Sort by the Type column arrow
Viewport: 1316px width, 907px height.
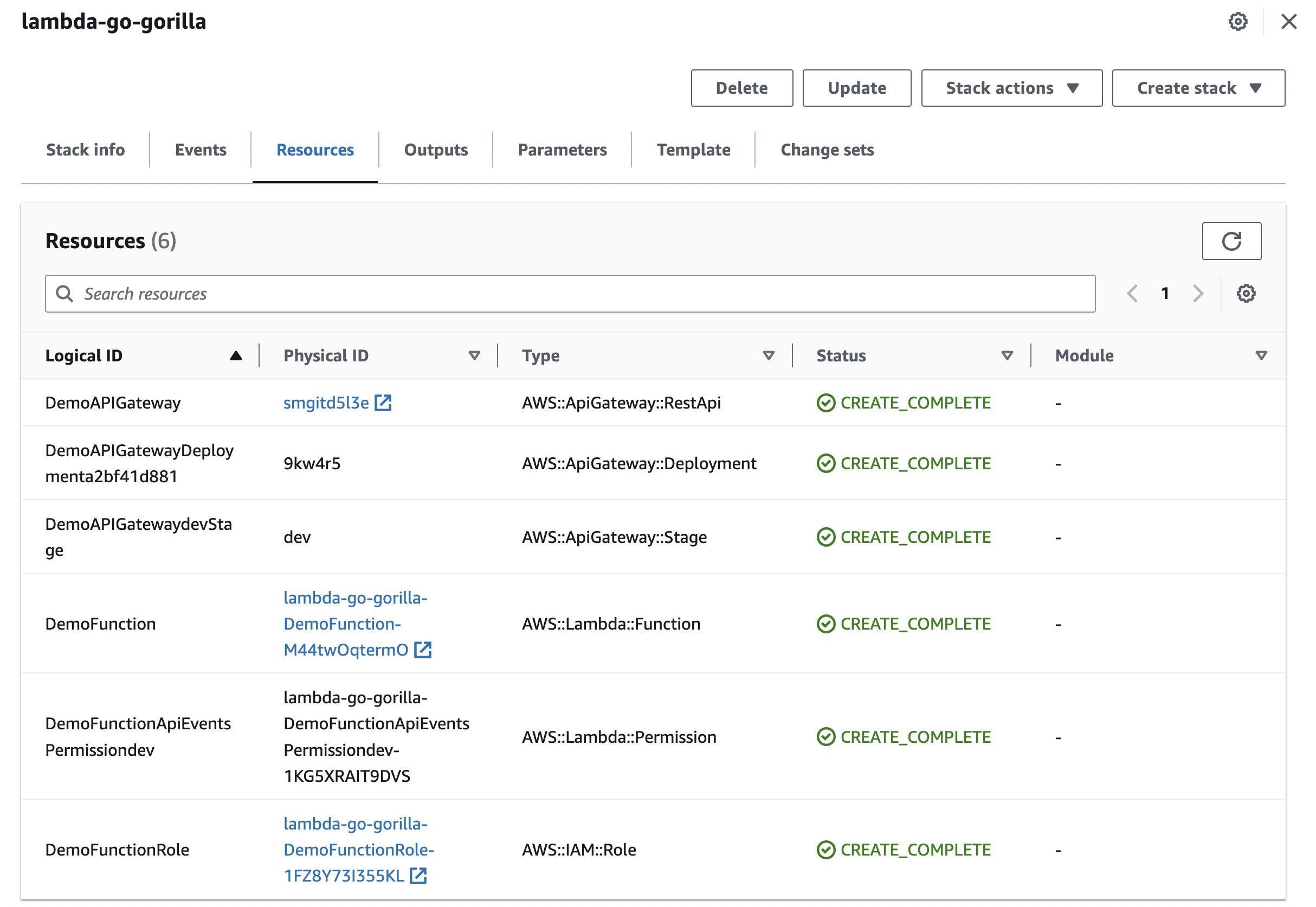coord(769,356)
